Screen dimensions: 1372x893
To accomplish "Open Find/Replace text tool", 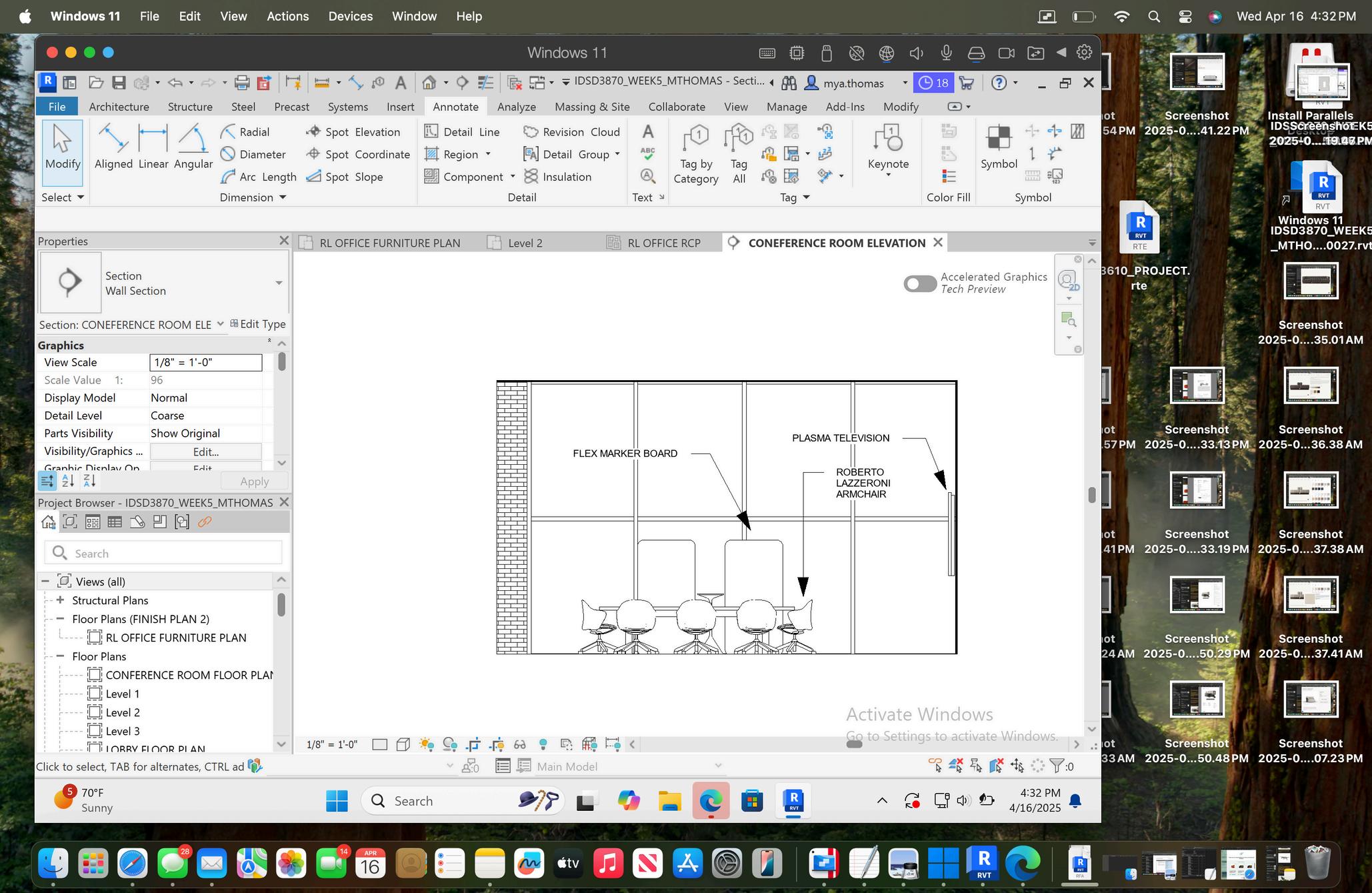I will [x=647, y=176].
